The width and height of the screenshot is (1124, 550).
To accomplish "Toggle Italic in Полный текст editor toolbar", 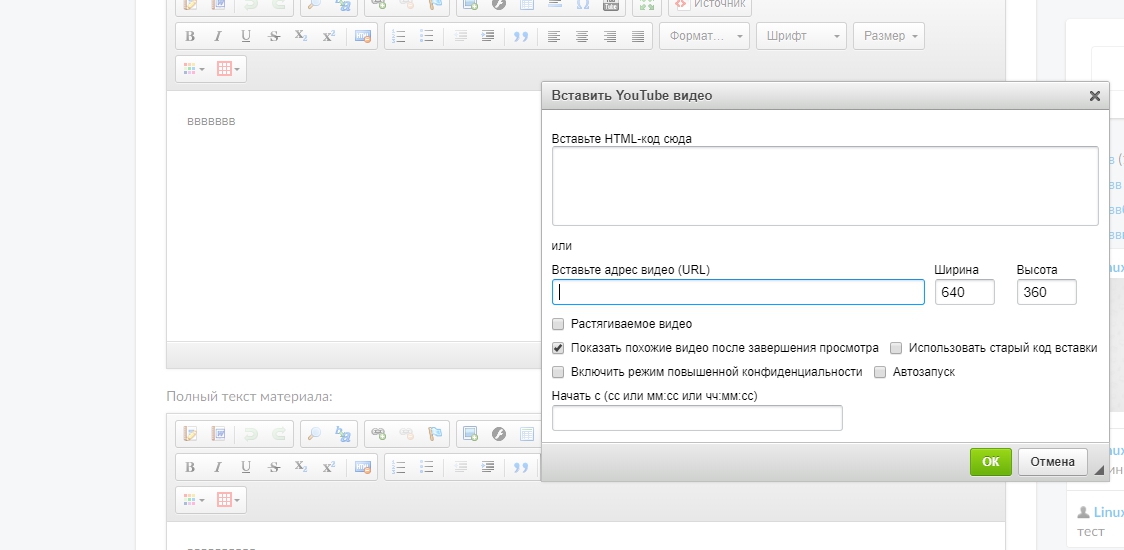I will click(x=218, y=468).
